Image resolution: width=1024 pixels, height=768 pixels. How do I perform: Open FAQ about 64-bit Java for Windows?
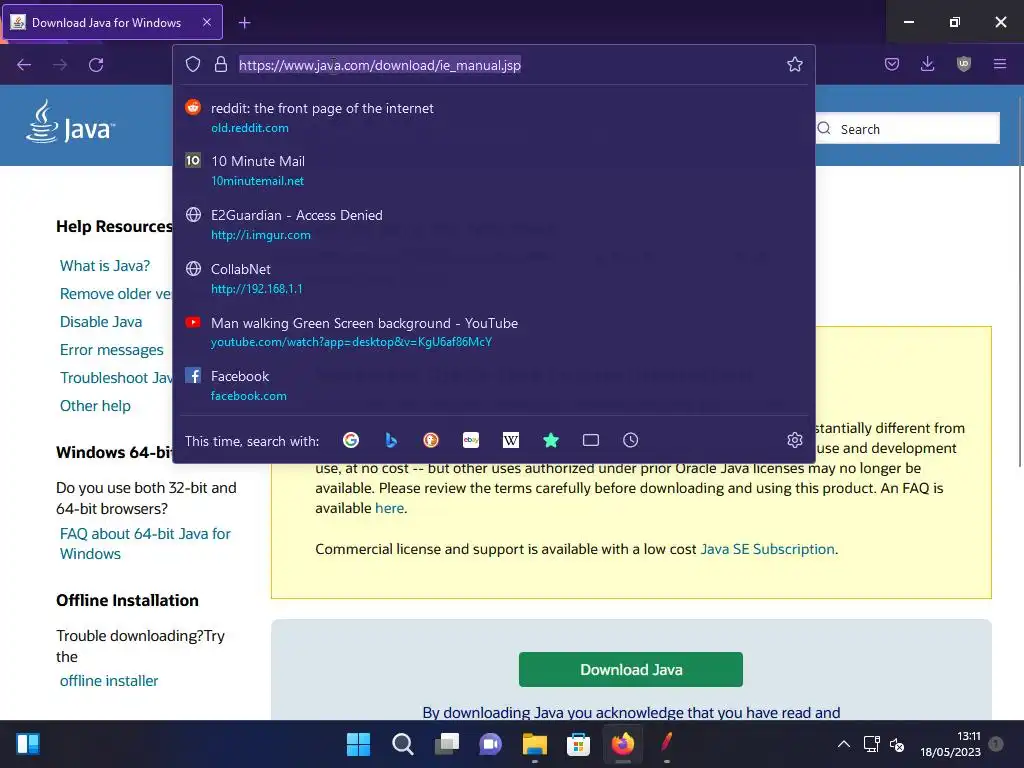click(x=145, y=543)
